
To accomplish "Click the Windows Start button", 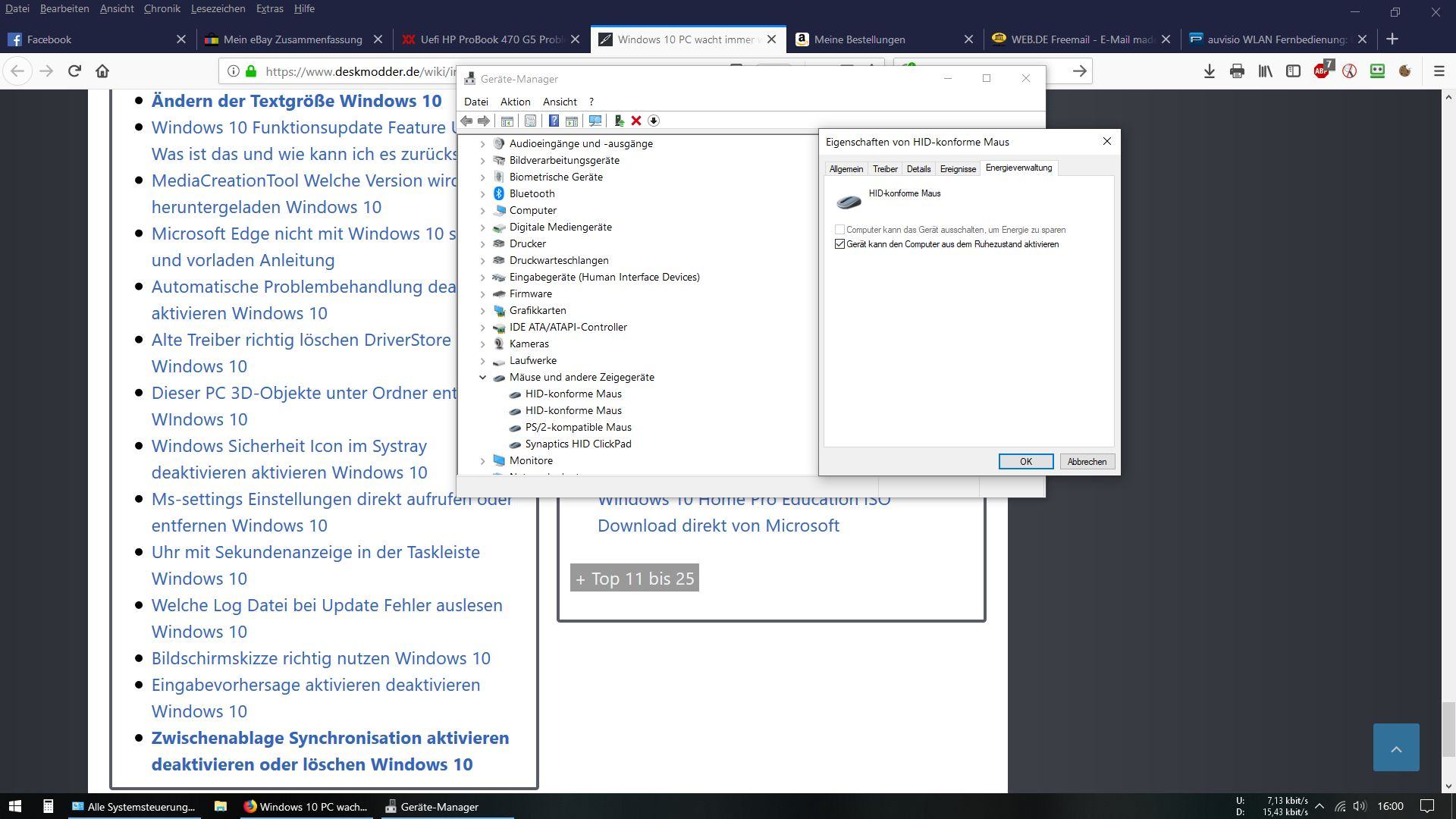I will click(14, 806).
